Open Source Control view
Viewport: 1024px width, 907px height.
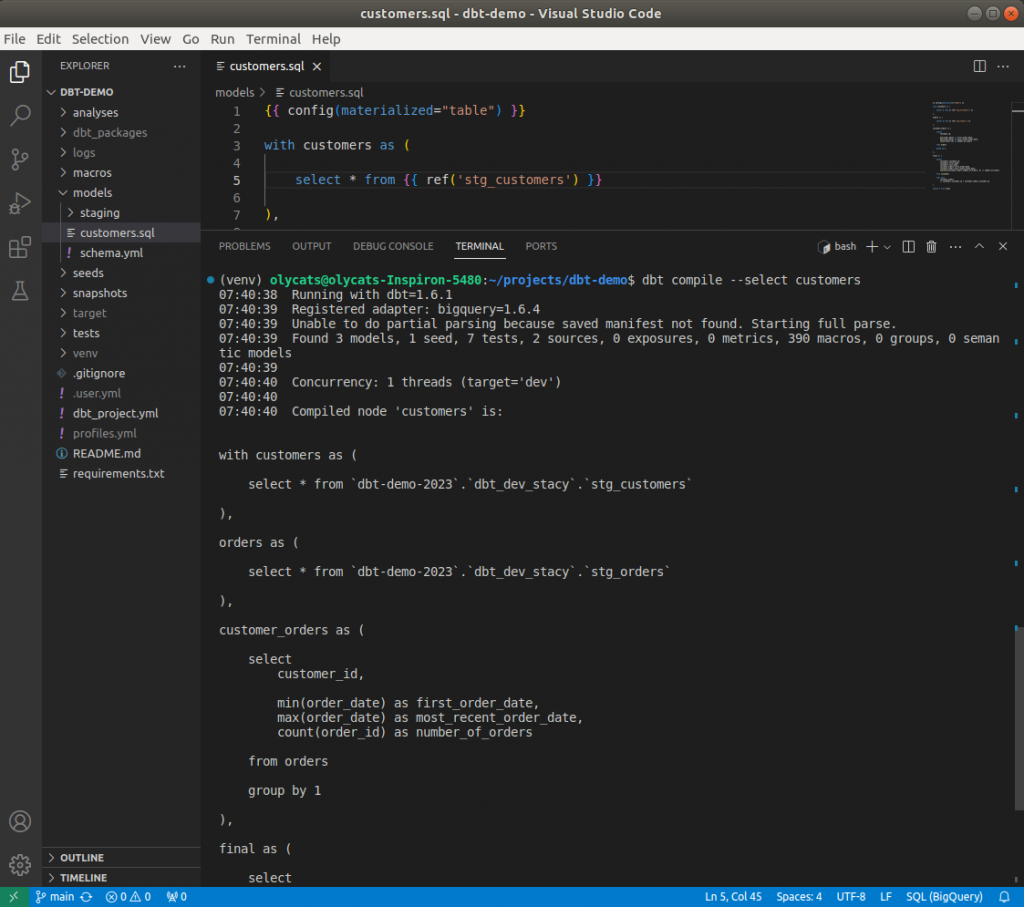[x=20, y=159]
